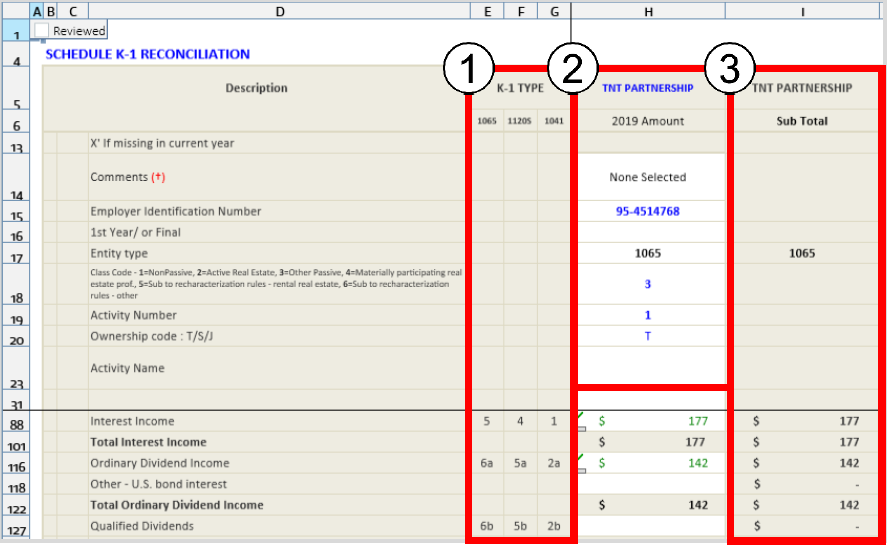Select column I header
887x545 pixels.
[803, 11]
